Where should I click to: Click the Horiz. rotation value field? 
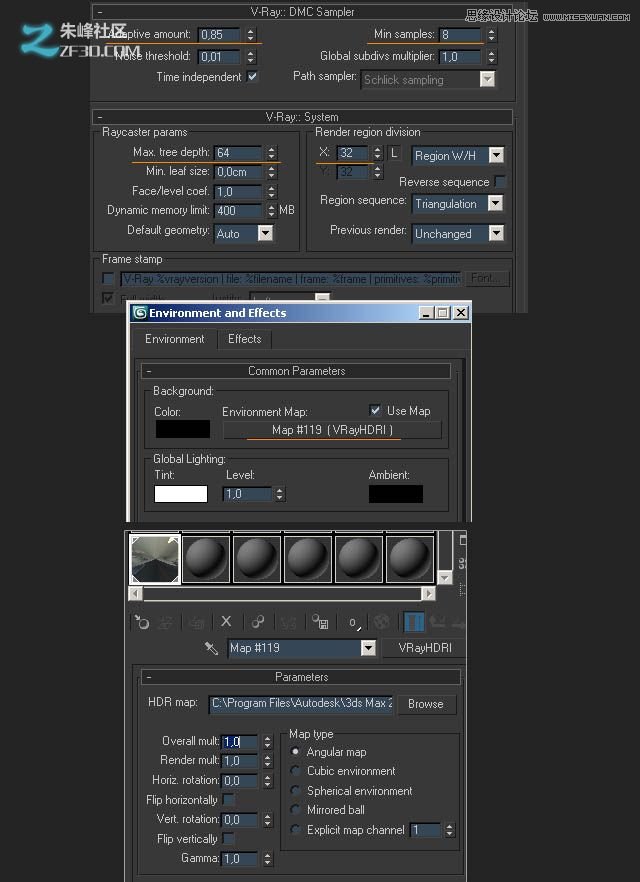click(x=240, y=780)
